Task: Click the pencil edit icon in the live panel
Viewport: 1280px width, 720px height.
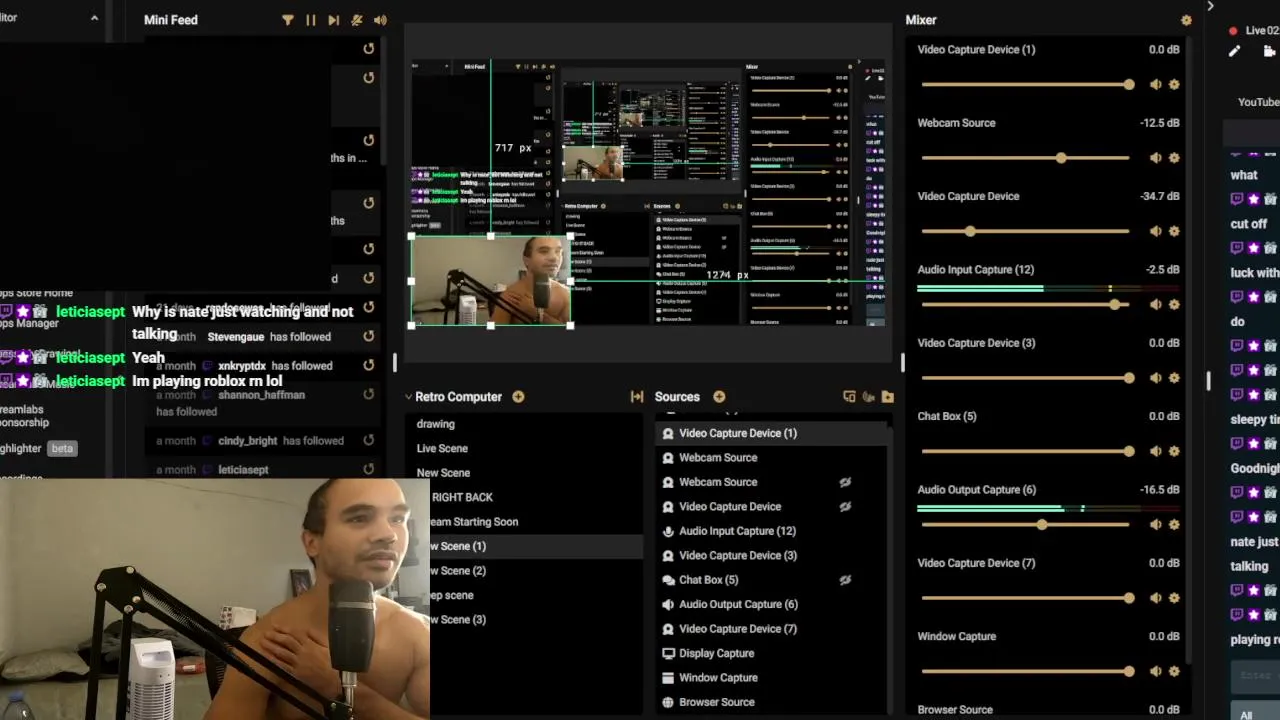Action: coord(1235,51)
